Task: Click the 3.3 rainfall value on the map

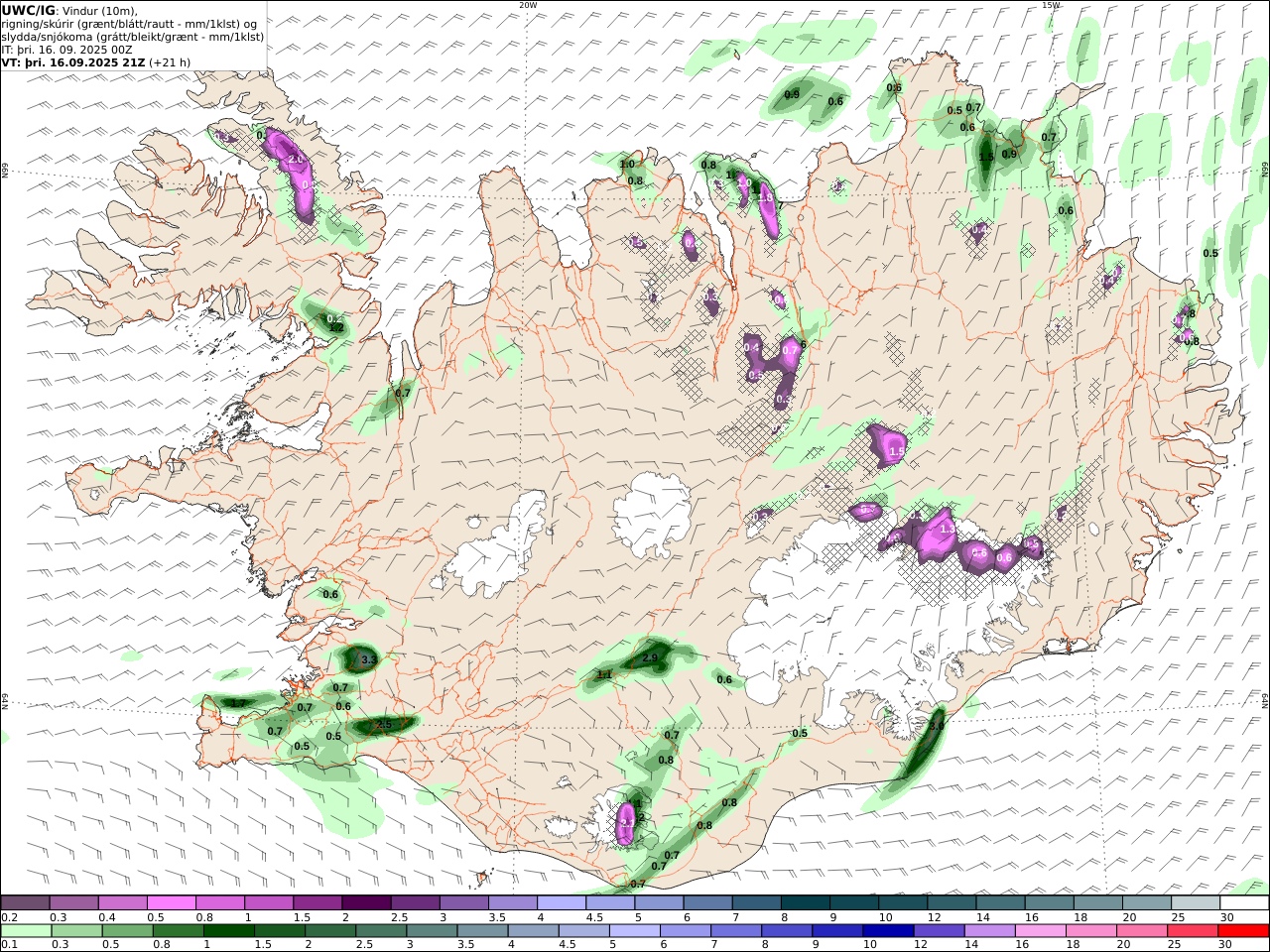Action: coord(369,659)
